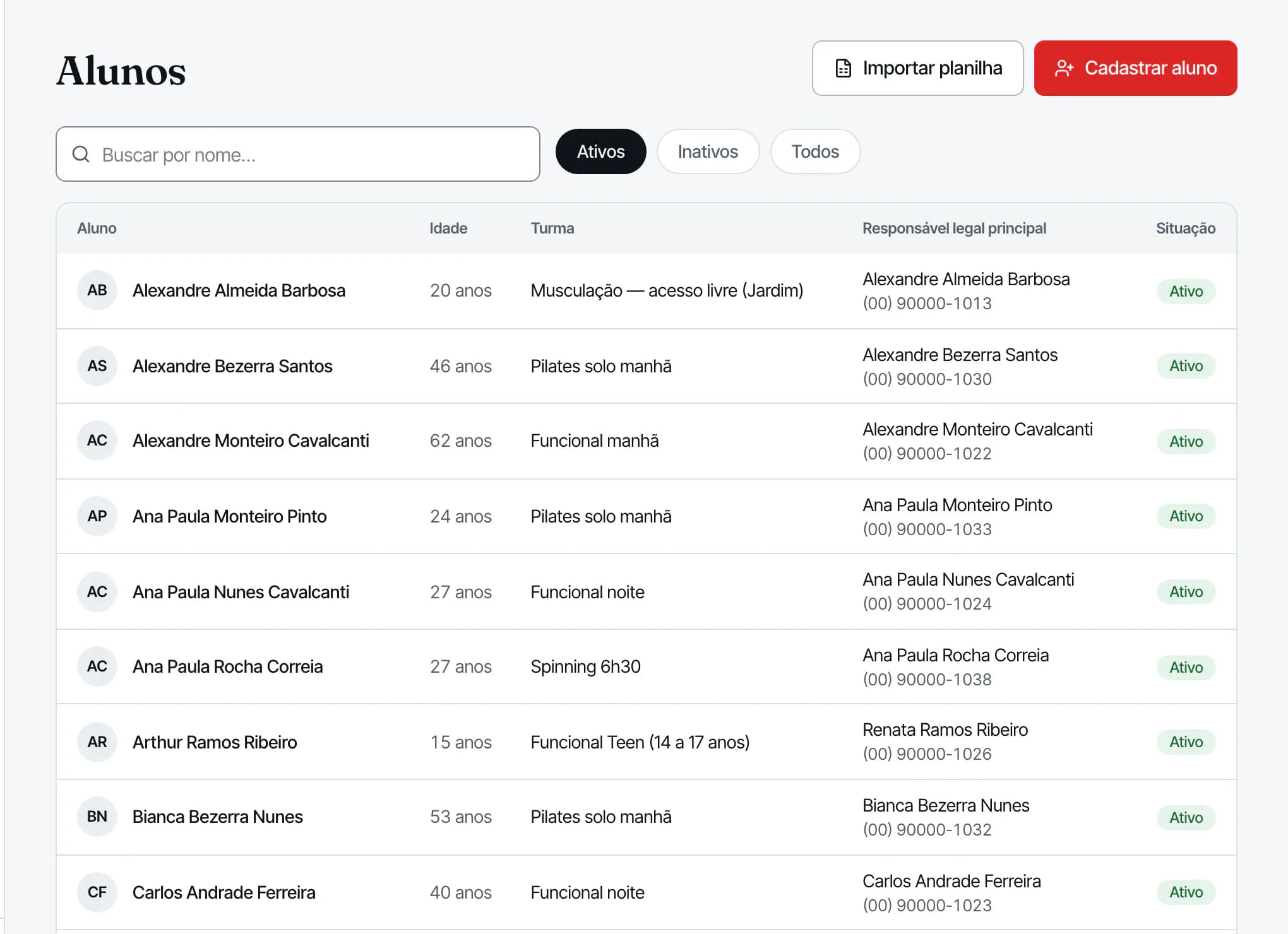1288x934 pixels.
Task: Open student Alexandre Monteiro Cavalcanti name
Action: (x=251, y=440)
